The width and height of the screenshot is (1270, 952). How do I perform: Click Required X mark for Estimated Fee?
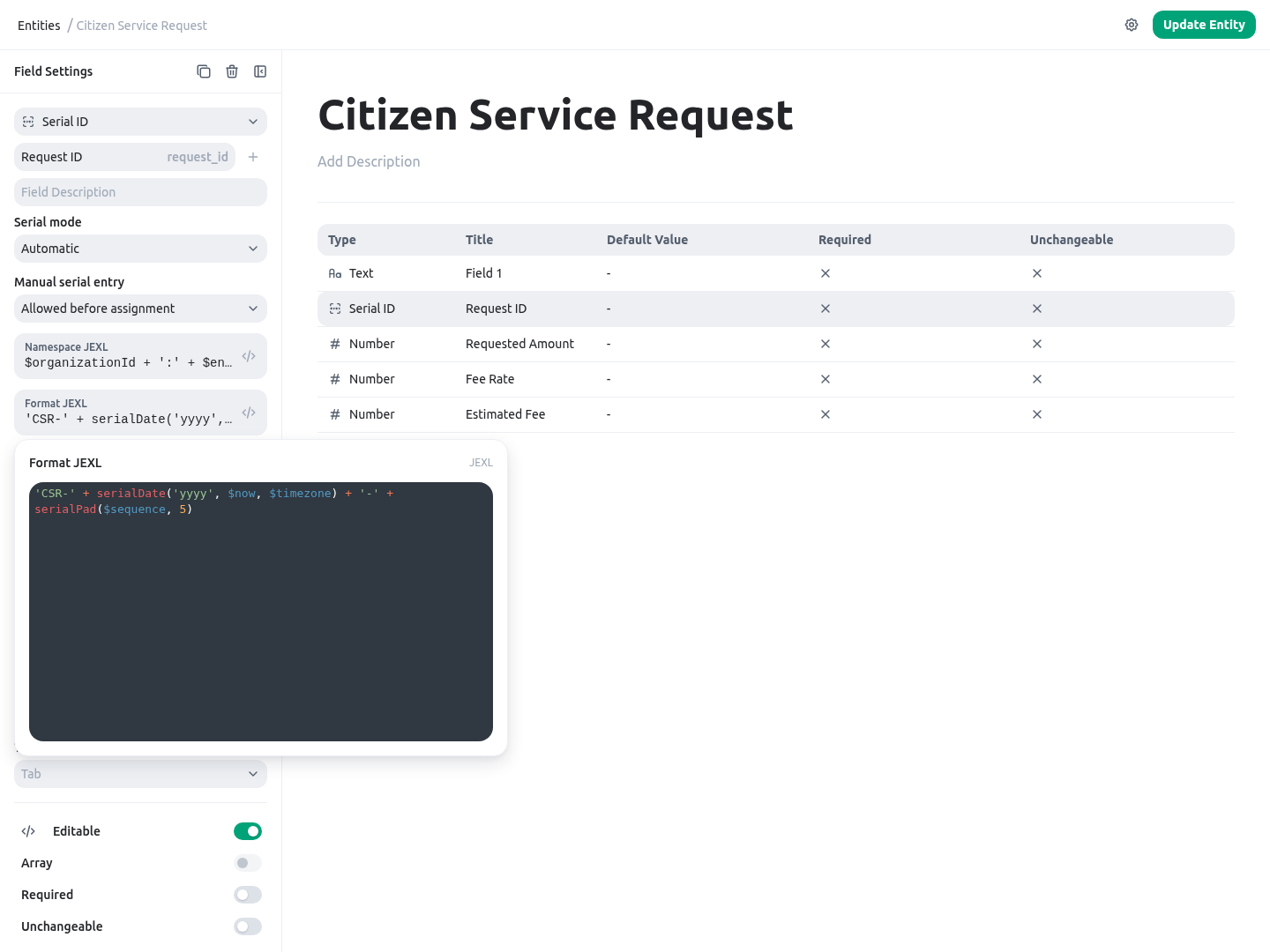pyautogui.click(x=825, y=414)
